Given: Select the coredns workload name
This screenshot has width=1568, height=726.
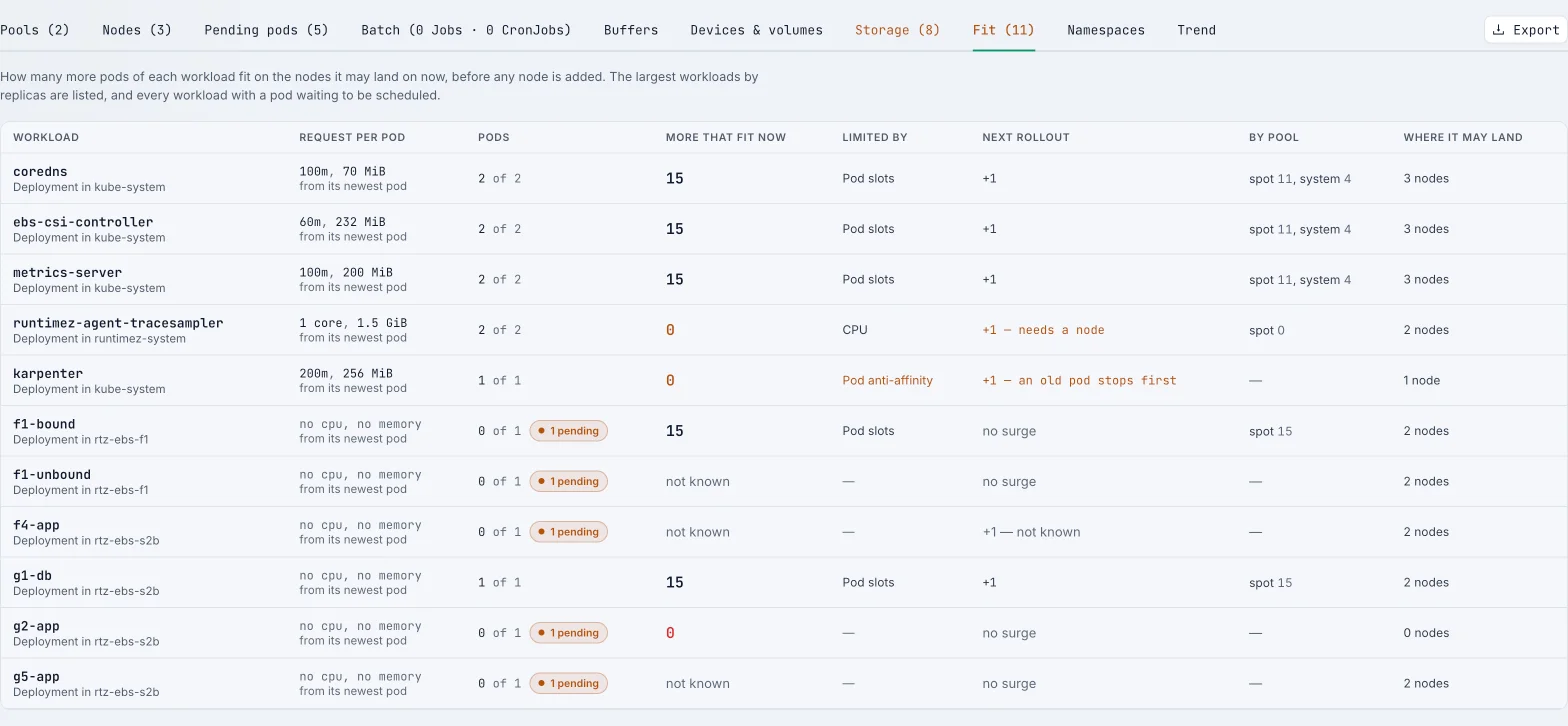Looking at the screenshot, I should tap(40, 172).
